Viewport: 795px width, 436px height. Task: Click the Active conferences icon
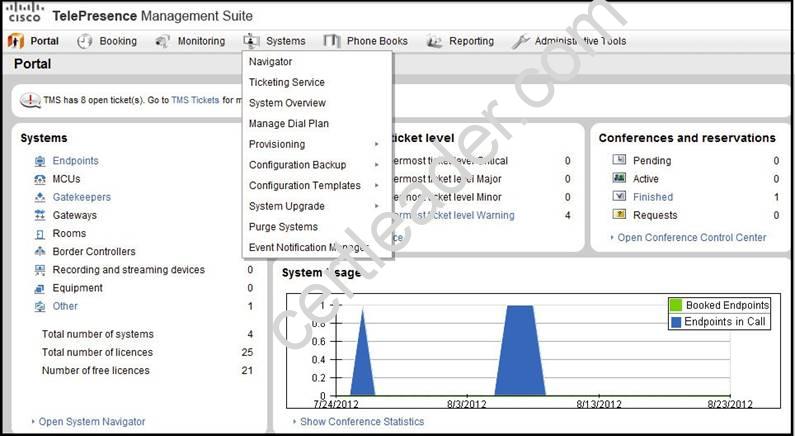(619, 178)
